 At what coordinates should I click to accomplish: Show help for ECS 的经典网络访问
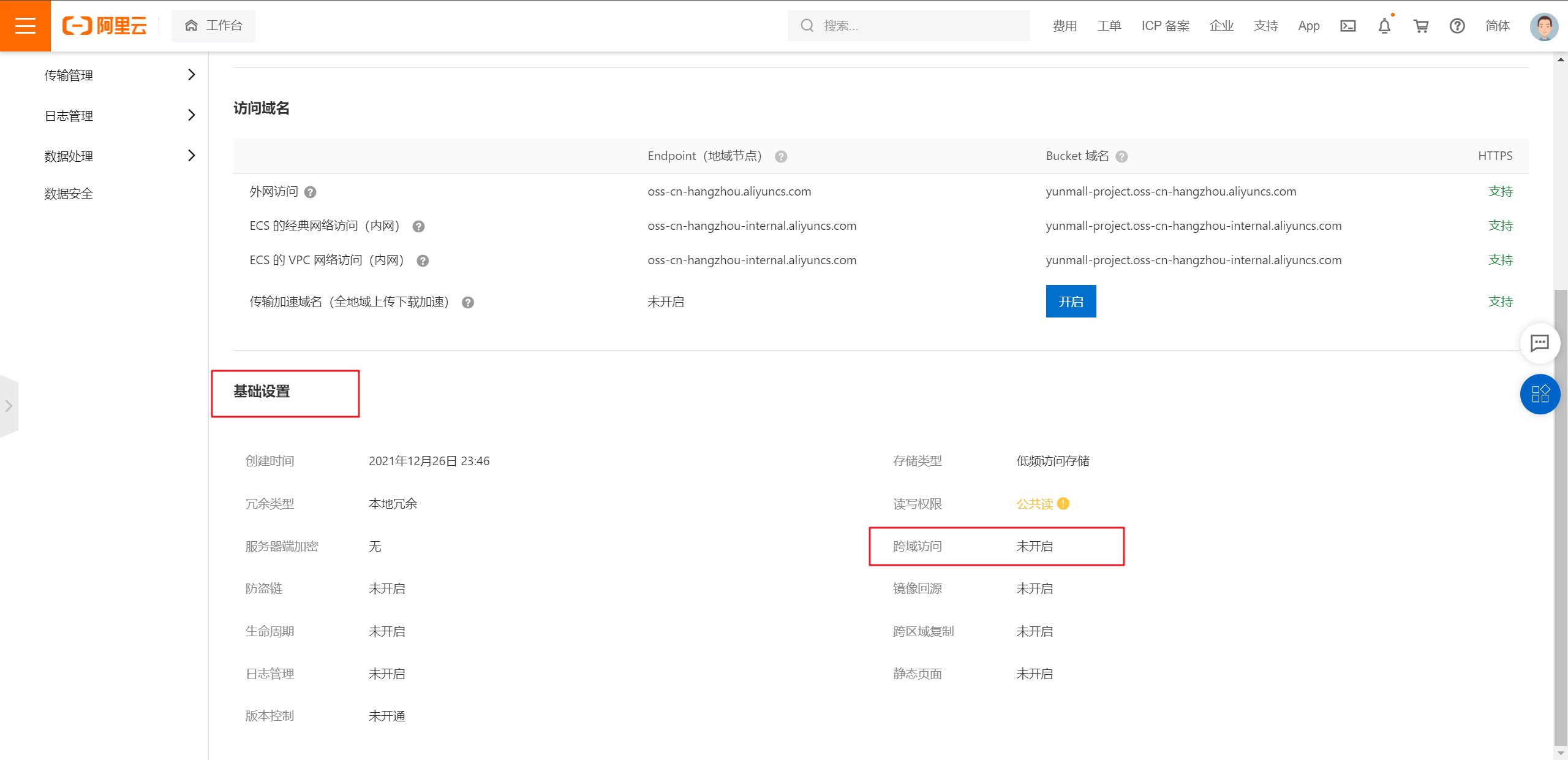[x=419, y=226]
